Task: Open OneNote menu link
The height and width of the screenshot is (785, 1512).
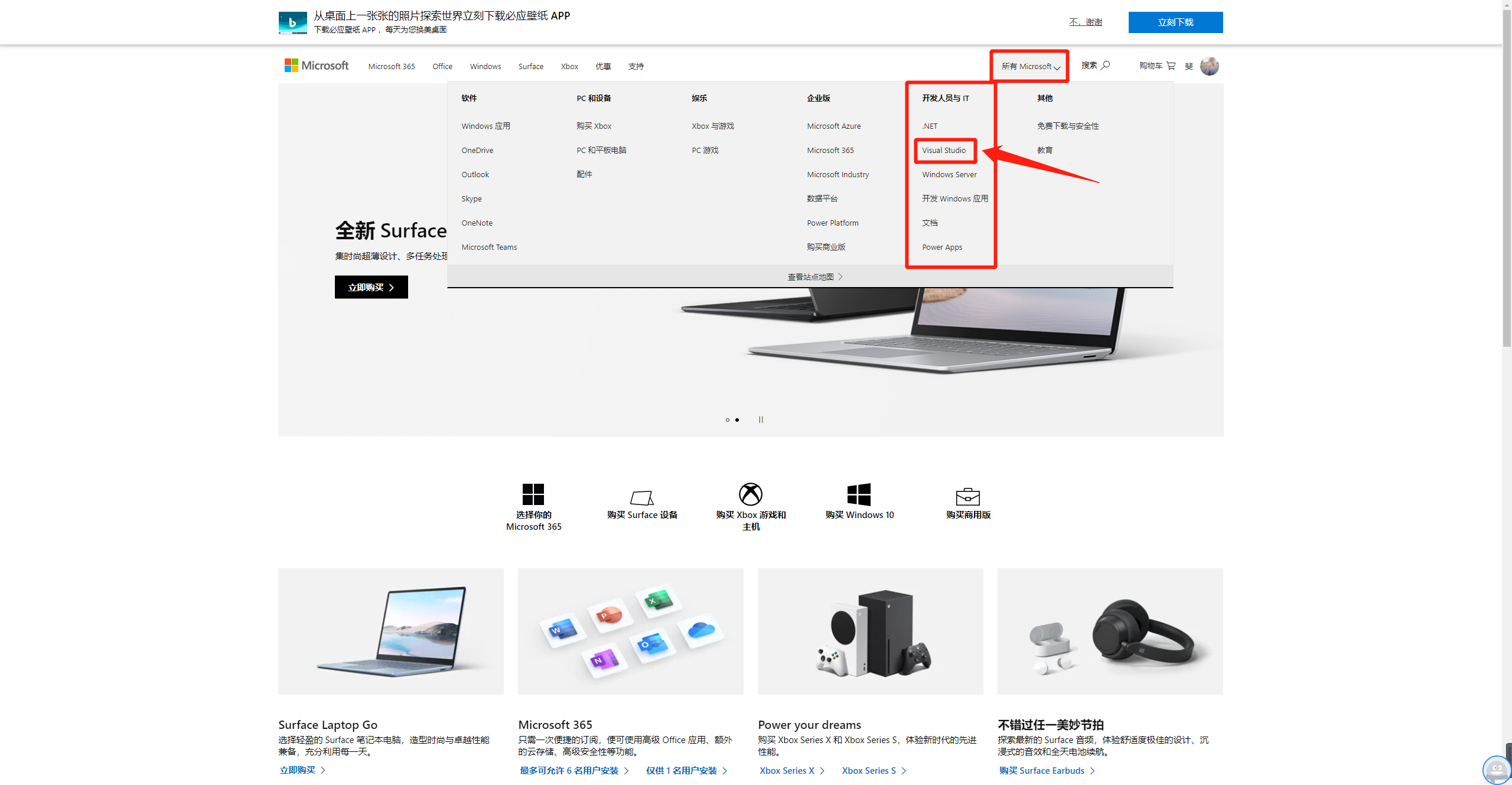Action: 477,223
